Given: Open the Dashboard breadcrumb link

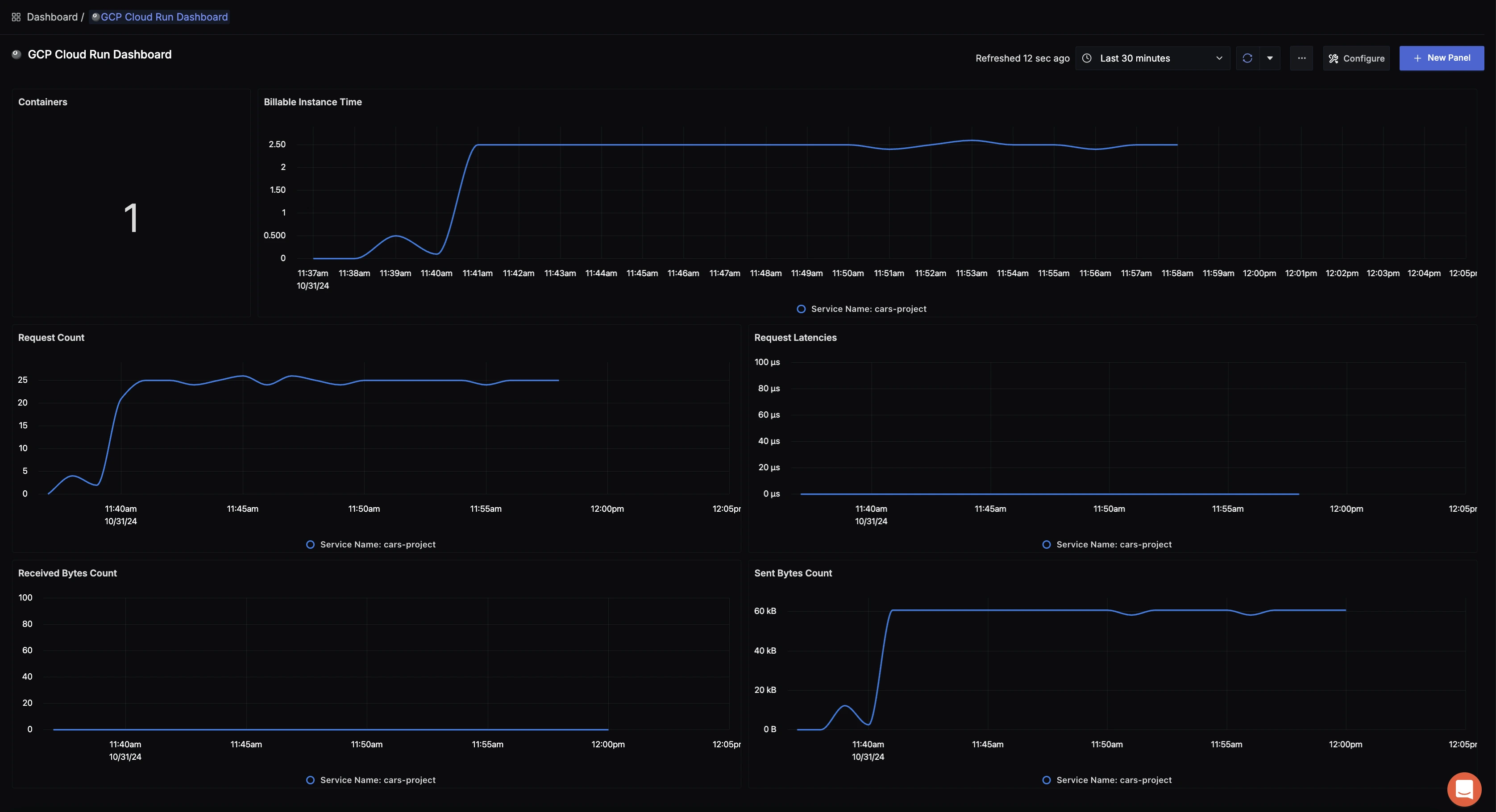Looking at the screenshot, I should (52, 17).
